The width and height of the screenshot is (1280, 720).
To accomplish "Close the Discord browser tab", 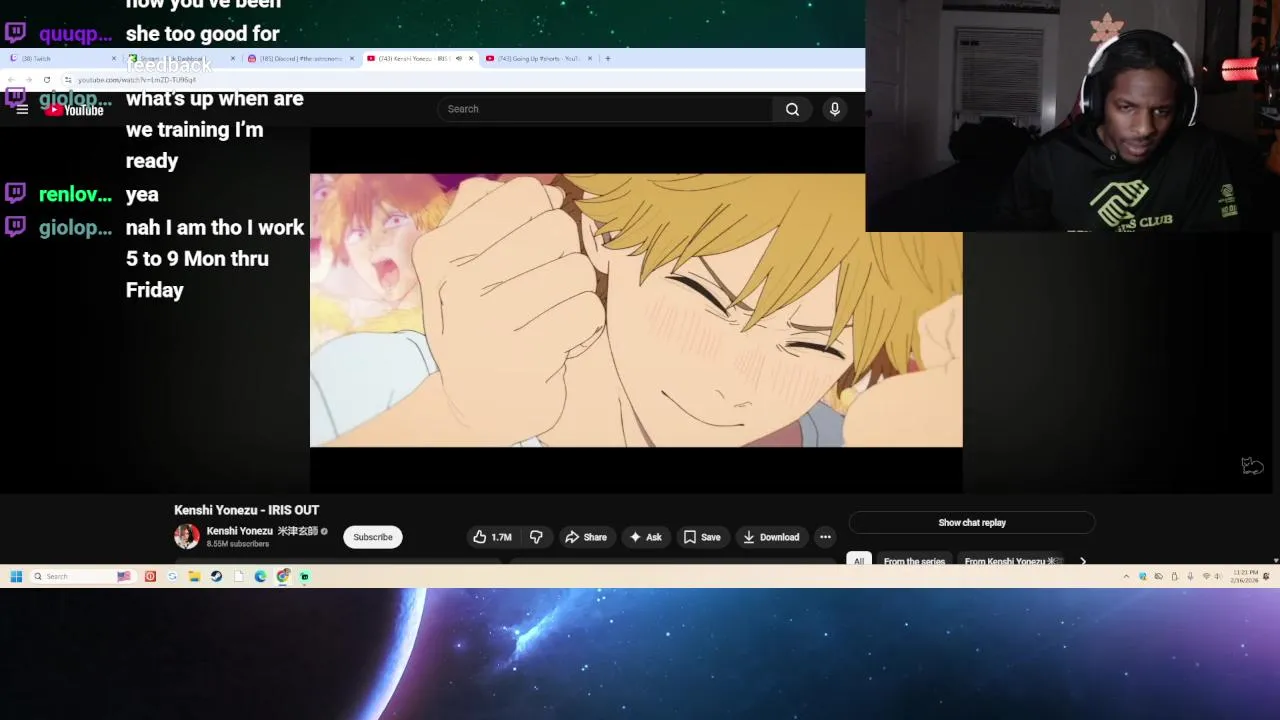I will [352, 58].
